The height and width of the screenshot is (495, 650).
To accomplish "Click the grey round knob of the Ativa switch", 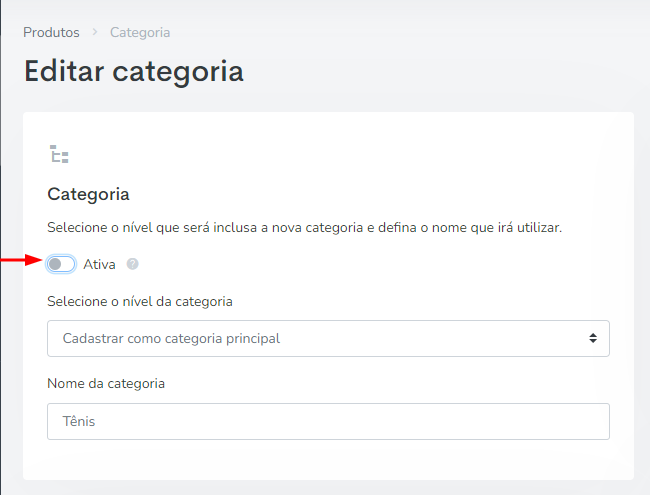I will (x=55, y=264).
